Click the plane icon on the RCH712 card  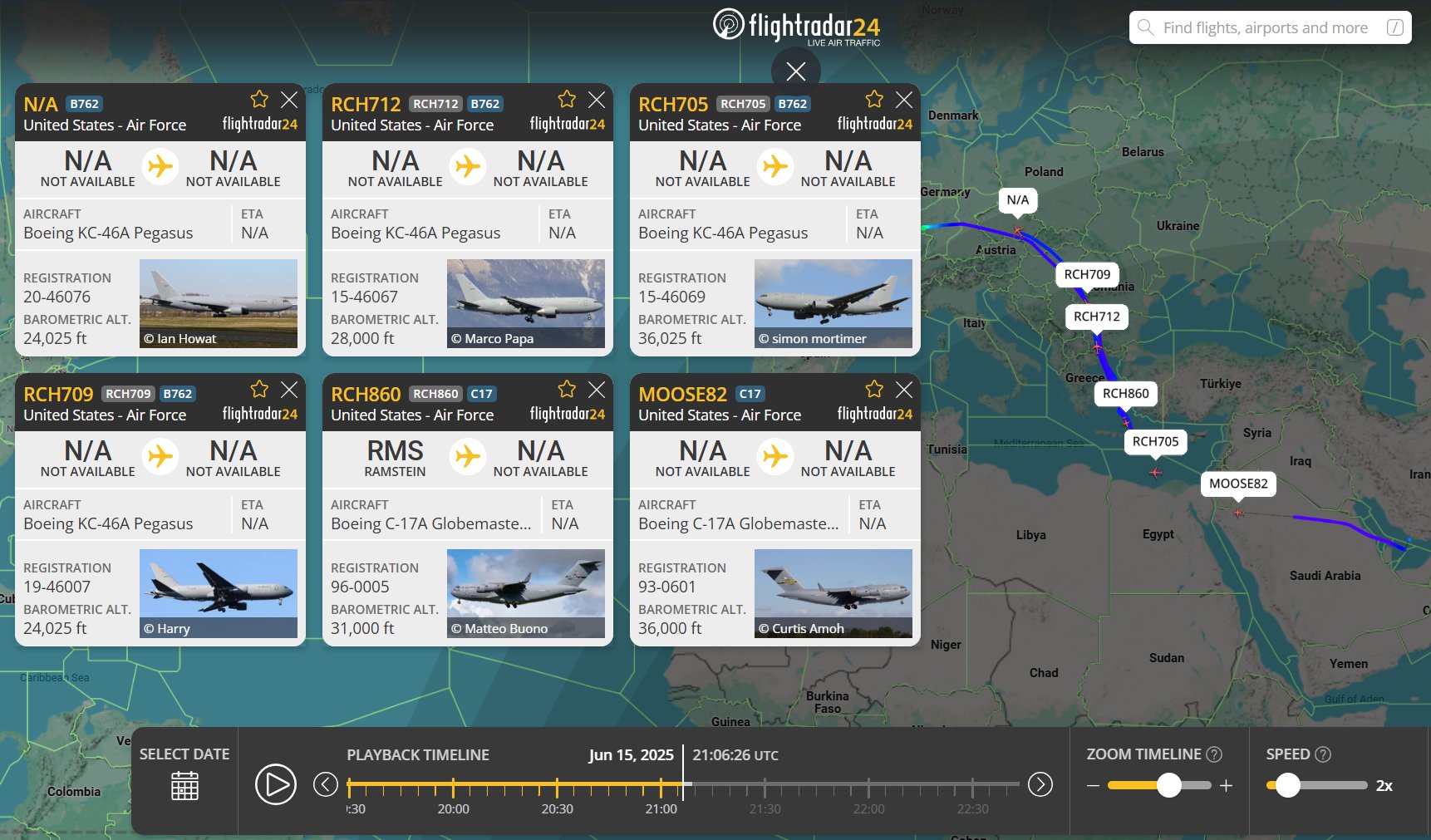468,166
